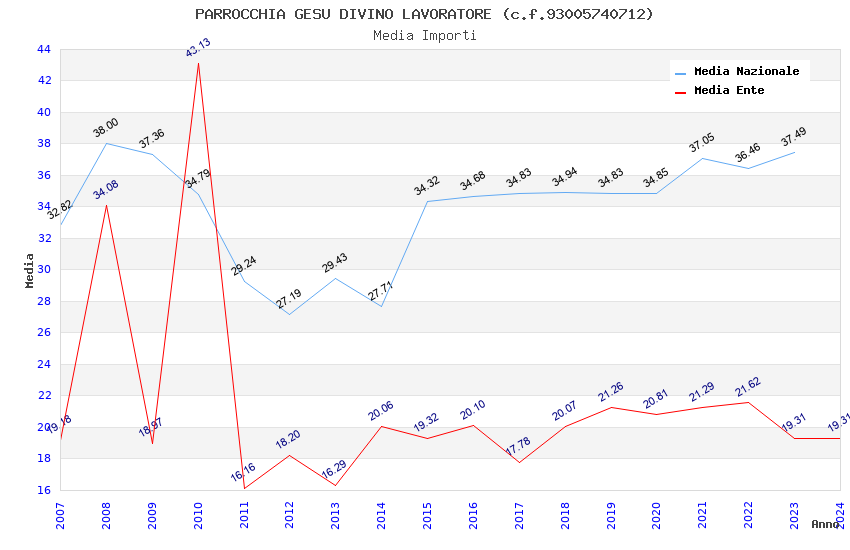The height and width of the screenshot is (550, 850).
Task: Click the 43.13 peak value label
Action: (198, 47)
